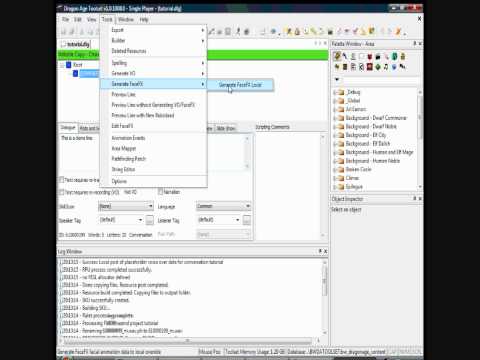The width and height of the screenshot is (480, 360).
Task: Click the _Debug folder icon
Action: [x=341, y=92]
